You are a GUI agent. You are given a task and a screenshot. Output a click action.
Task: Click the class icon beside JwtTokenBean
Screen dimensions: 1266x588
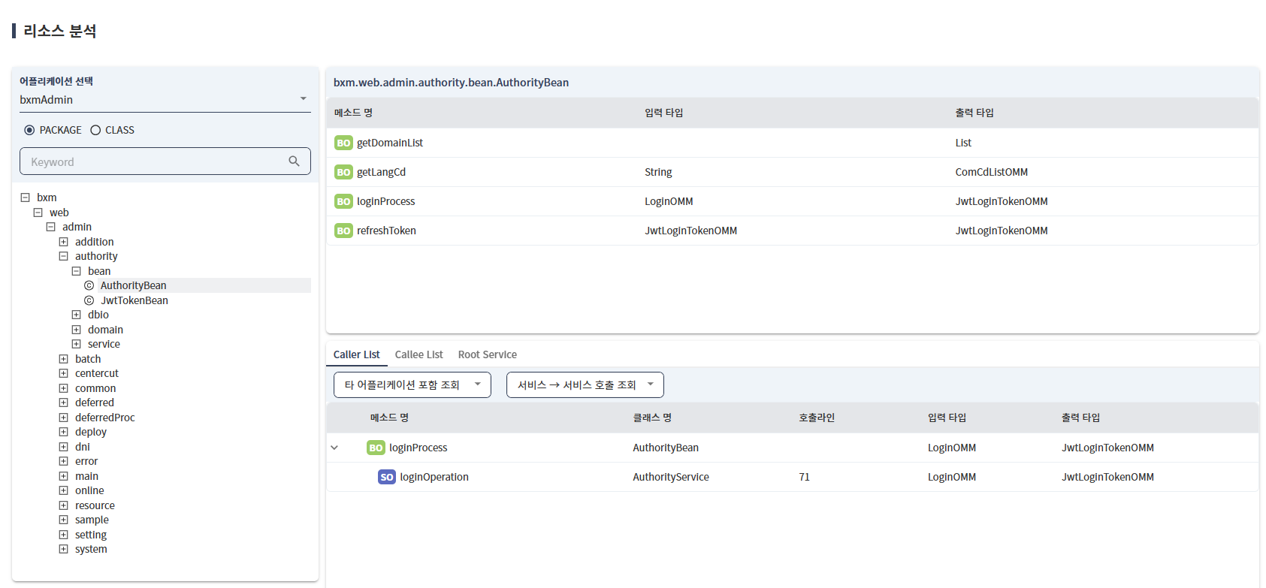click(89, 300)
